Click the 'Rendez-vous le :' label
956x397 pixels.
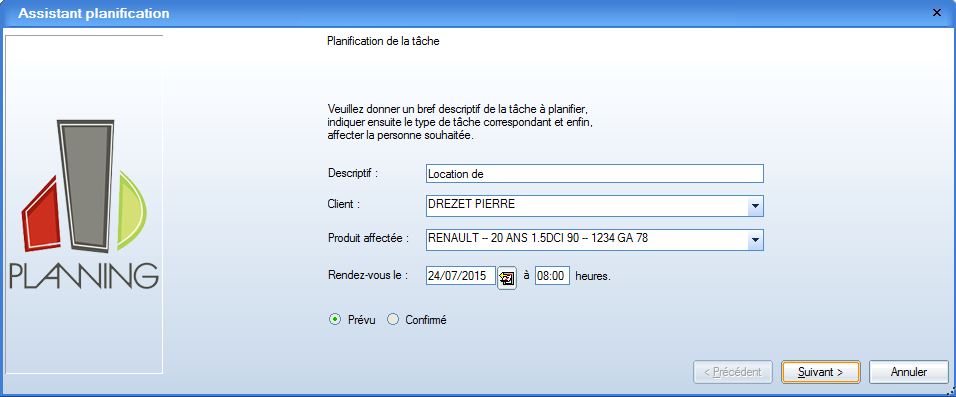(367, 275)
